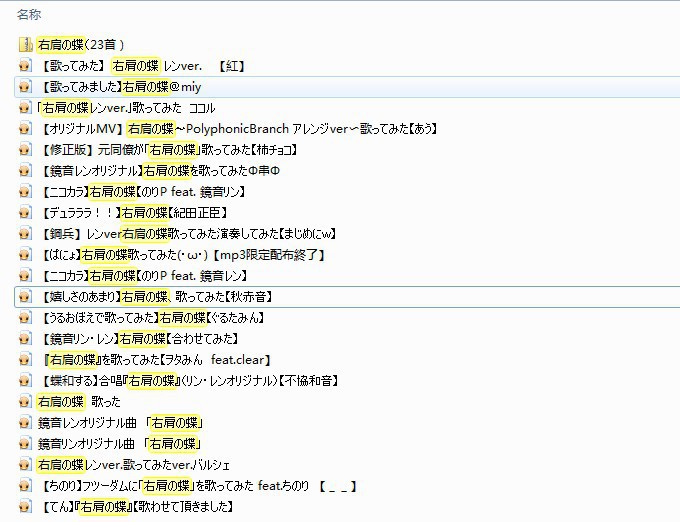Screen dimensions: 680x522
Task: Select 【ニコカラ】右肩の蝶【のりP feat. 鏡音レン】 file name
Action: click(x=145, y=276)
